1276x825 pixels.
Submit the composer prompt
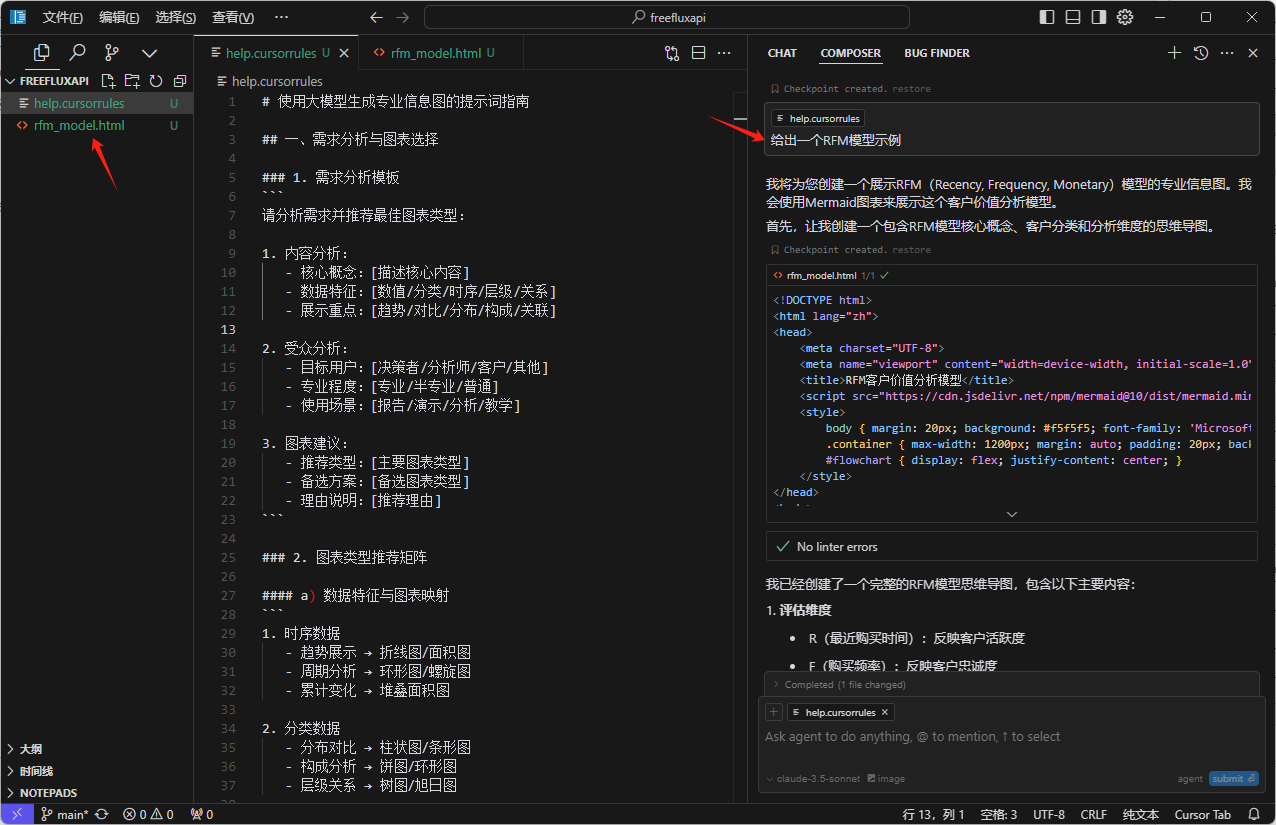(x=1233, y=779)
